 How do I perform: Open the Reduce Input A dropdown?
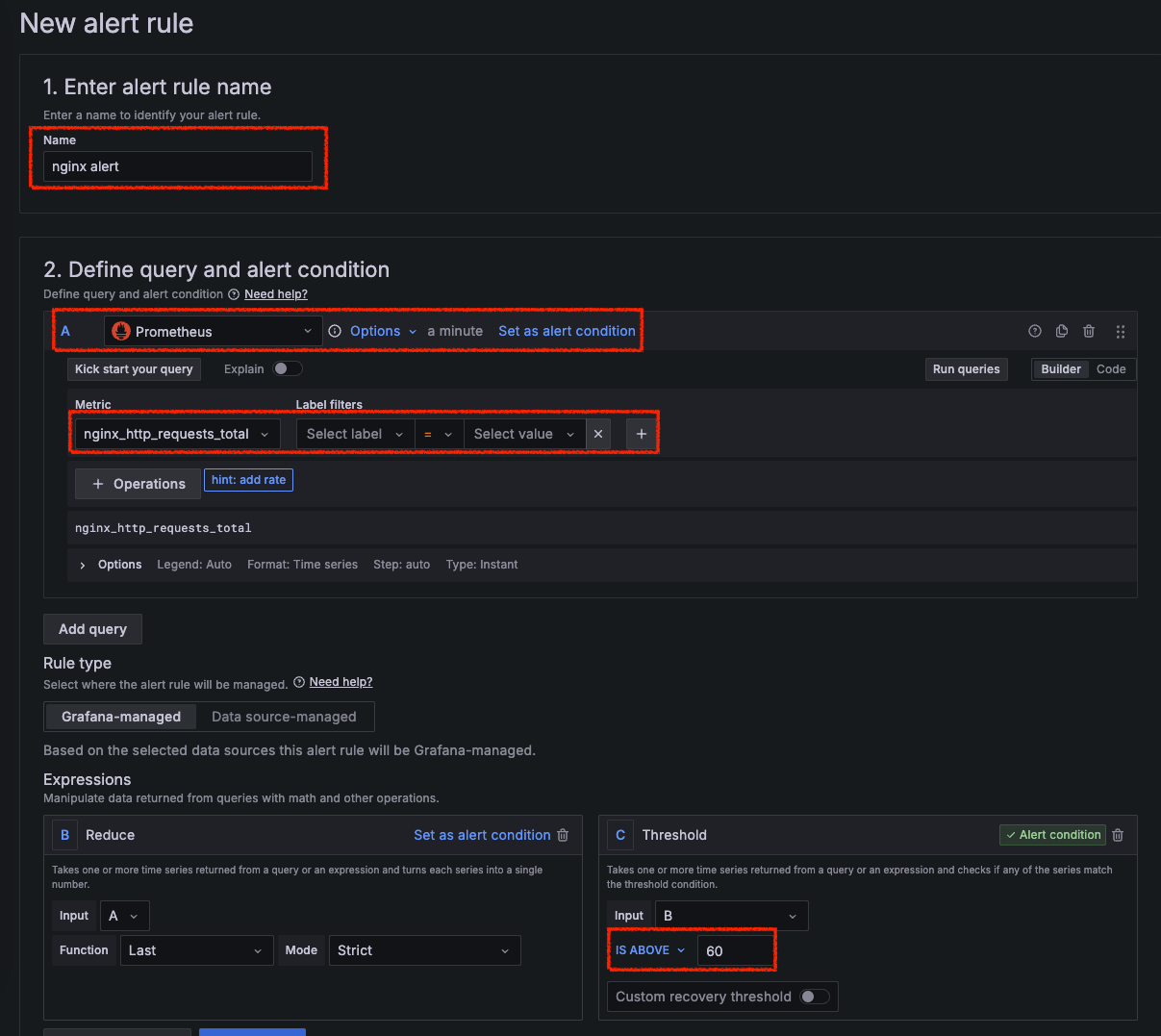point(125,916)
